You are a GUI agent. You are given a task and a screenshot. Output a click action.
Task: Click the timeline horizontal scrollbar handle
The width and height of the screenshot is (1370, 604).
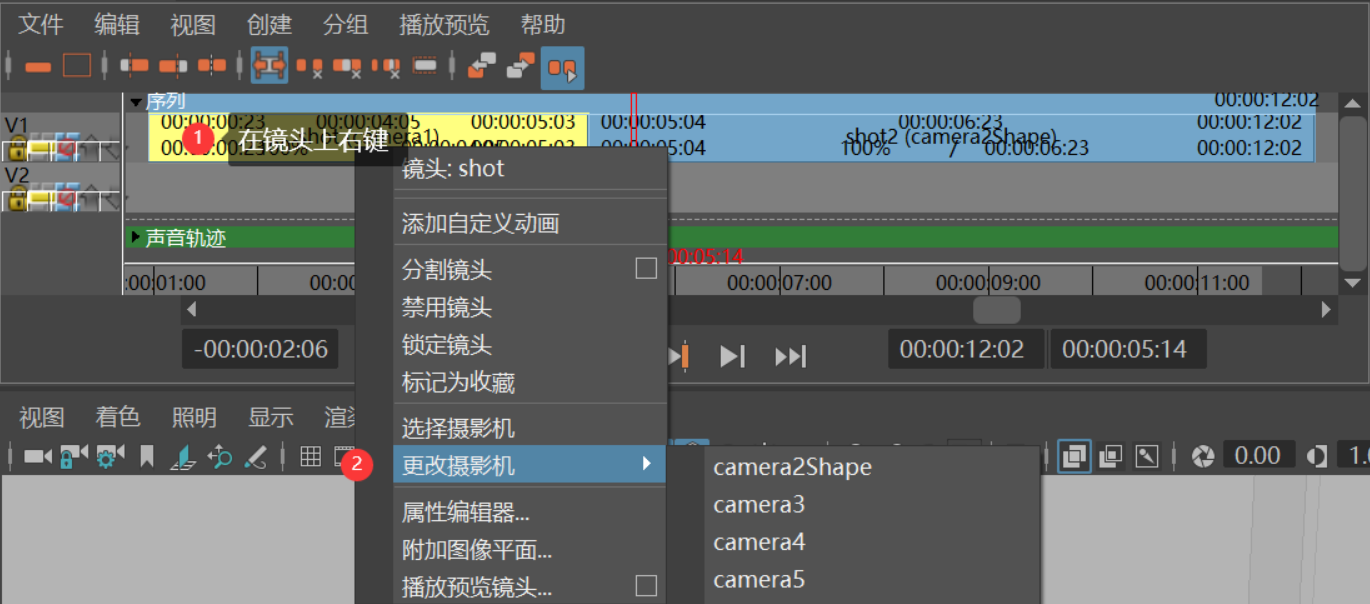coord(996,310)
